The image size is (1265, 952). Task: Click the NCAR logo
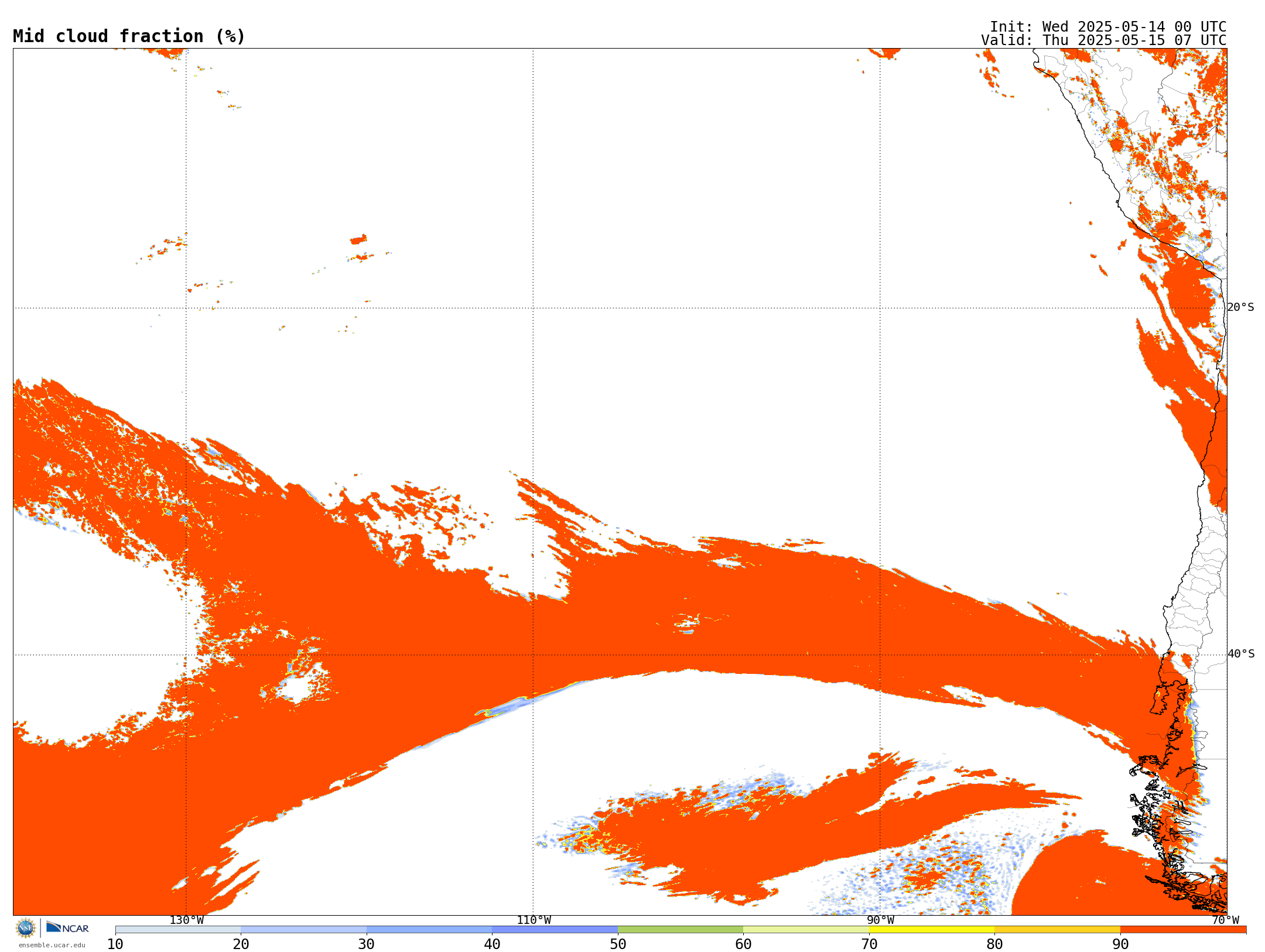(67, 927)
